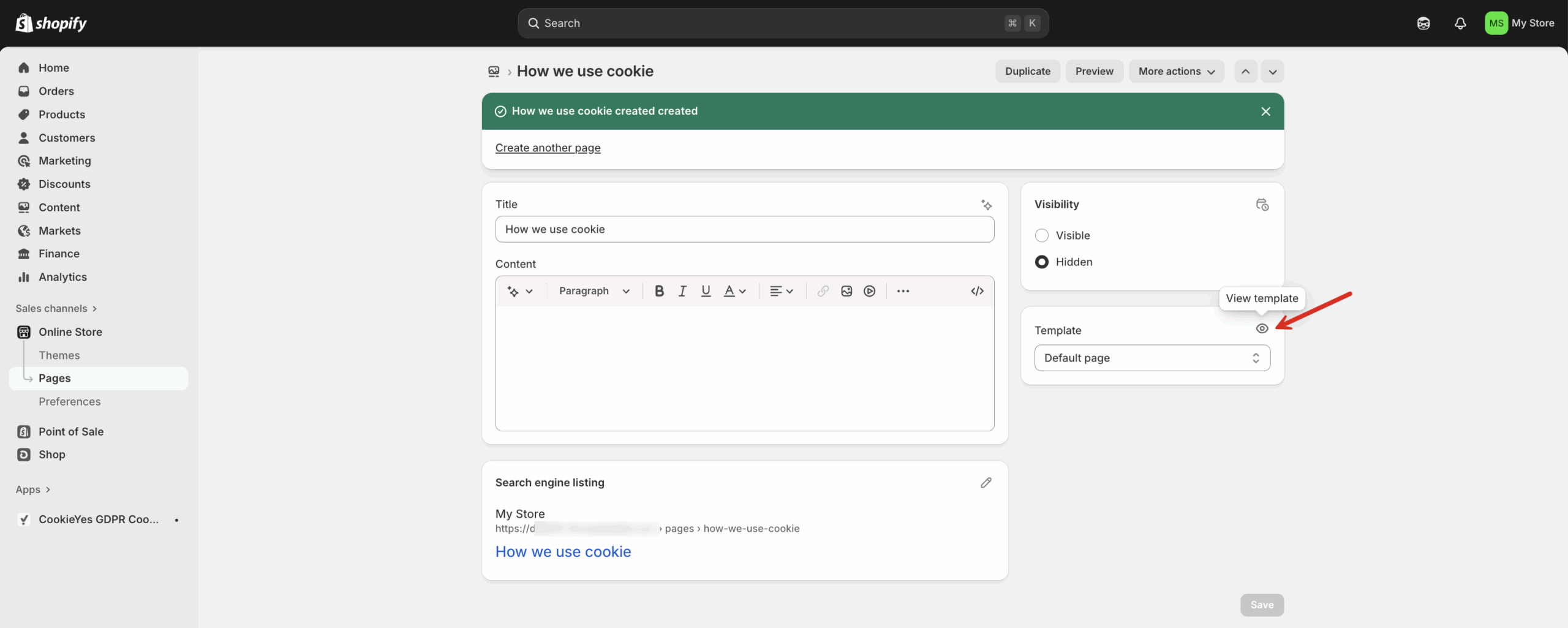
Task: Open the text color picker
Action: click(x=734, y=291)
